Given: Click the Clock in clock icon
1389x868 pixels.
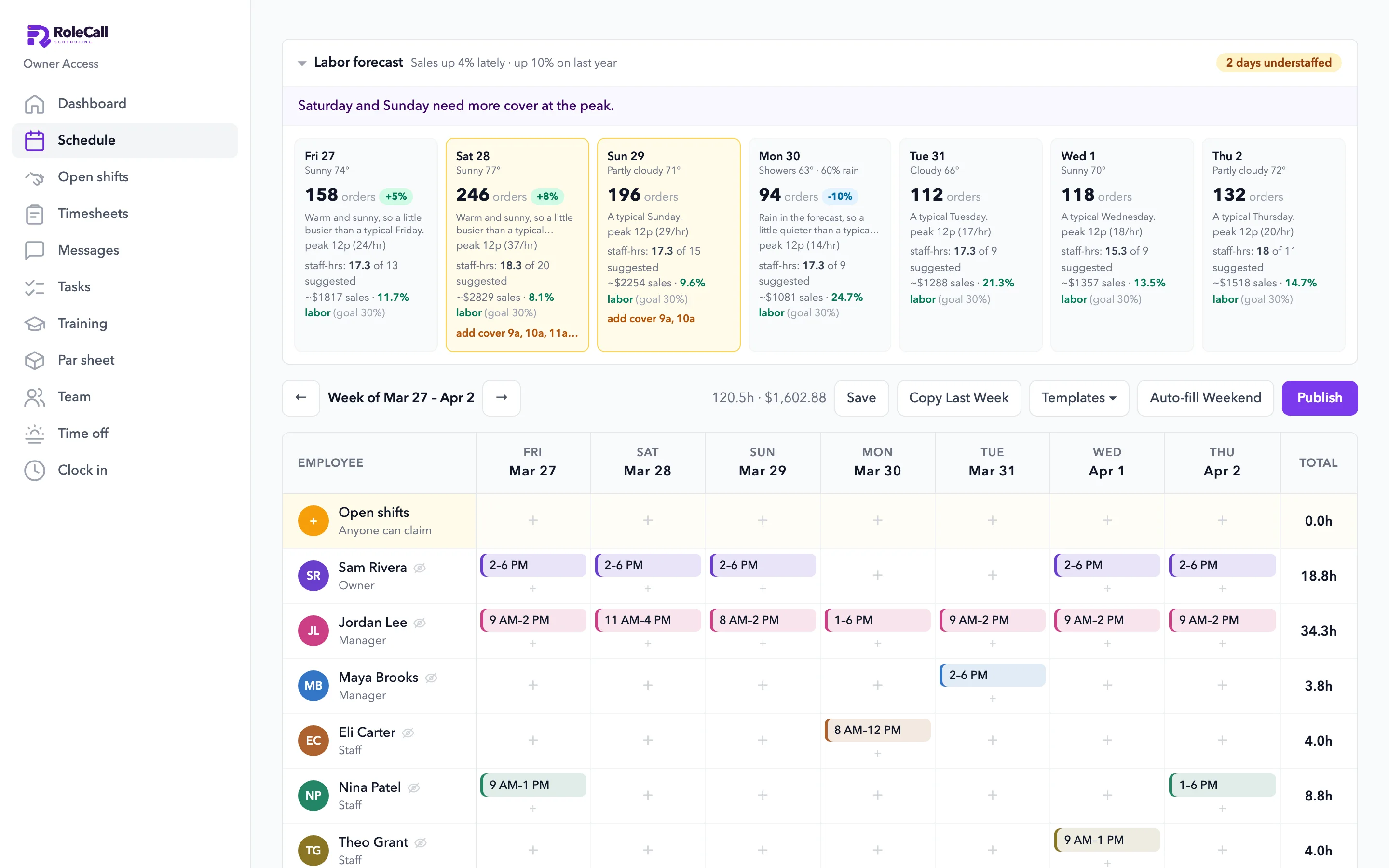Looking at the screenshot, I should click(34, 470).
